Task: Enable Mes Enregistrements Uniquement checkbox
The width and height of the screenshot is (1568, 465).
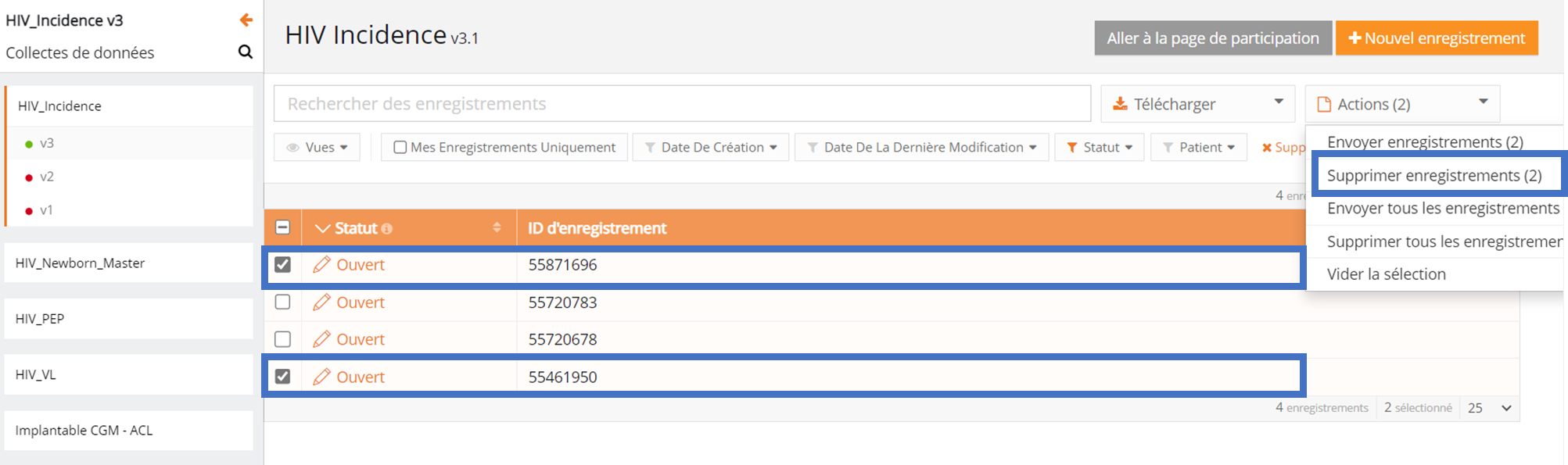Action: click(400, 147)
